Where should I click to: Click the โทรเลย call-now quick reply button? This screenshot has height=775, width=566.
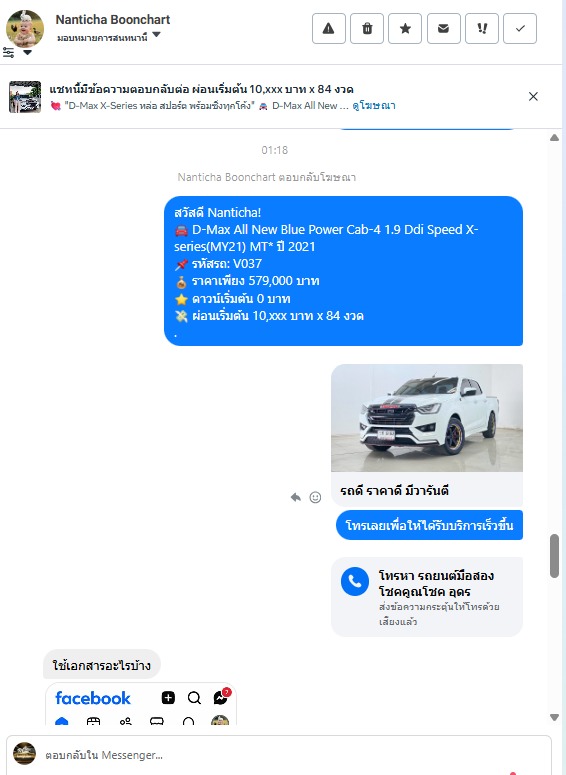429,525
